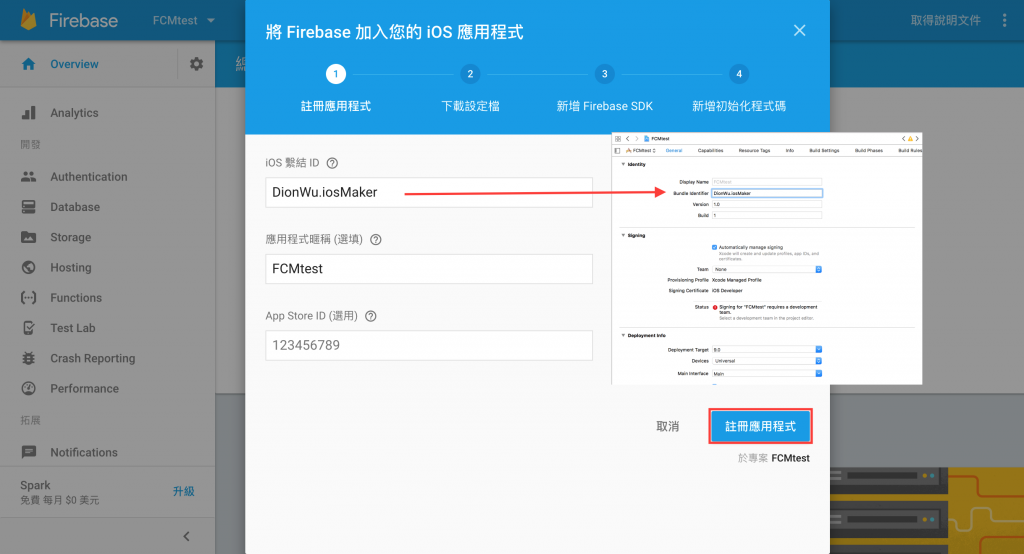Click the Hosting globe icon
This screenshot has height=554, width=1024.
pos(29,267)
